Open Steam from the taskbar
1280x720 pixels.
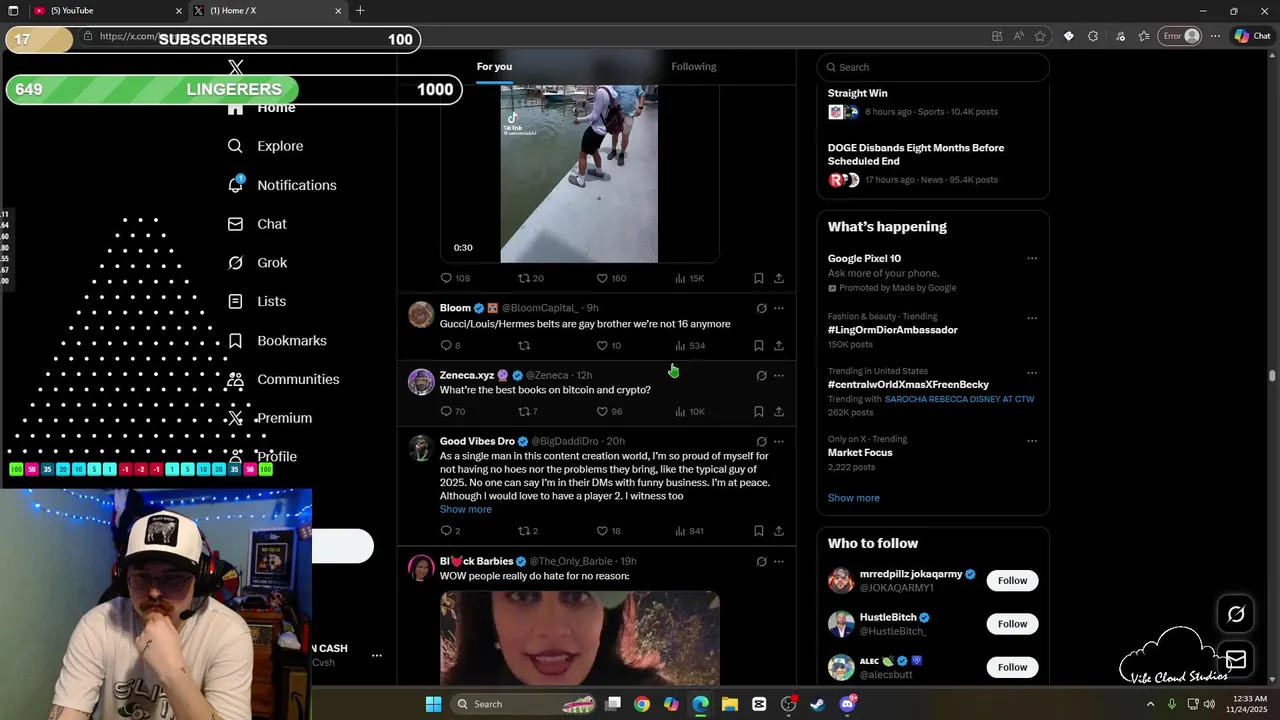coord(817,704)
